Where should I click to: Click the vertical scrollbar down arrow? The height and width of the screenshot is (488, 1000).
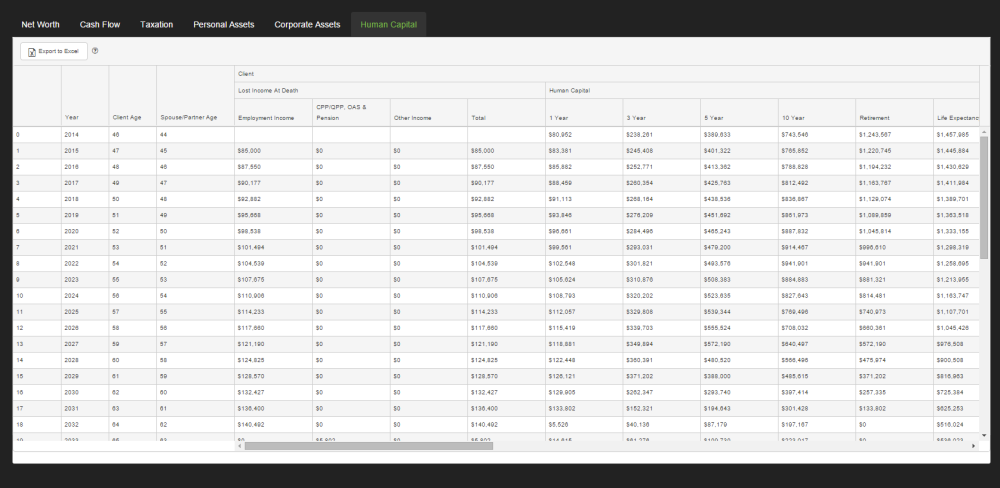(983, 435)
